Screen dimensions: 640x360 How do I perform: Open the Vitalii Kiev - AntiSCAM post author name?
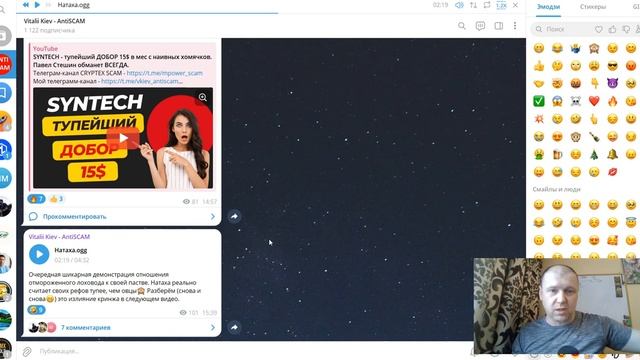coord(59,237)
